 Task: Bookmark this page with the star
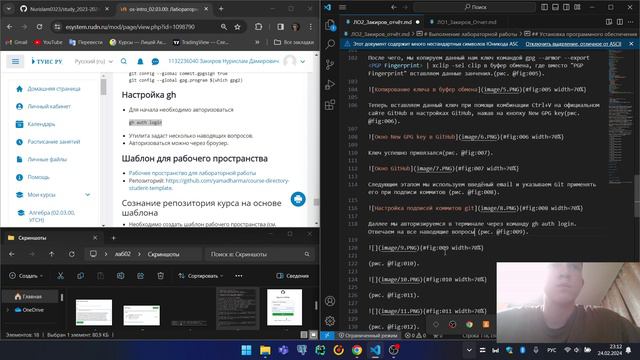click(x=237, y=27)
